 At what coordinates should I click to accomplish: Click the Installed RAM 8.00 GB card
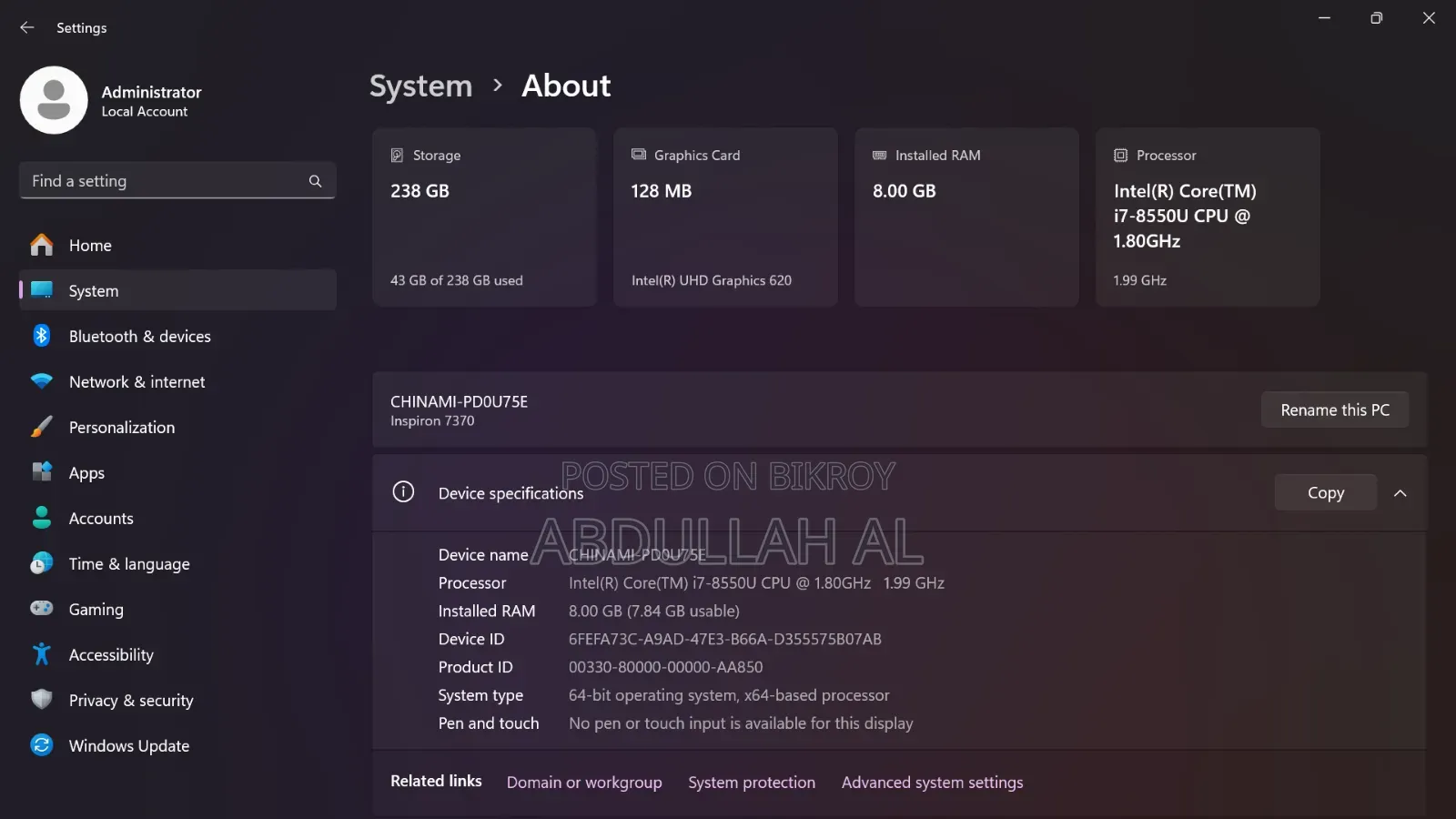tap(966, 217)
